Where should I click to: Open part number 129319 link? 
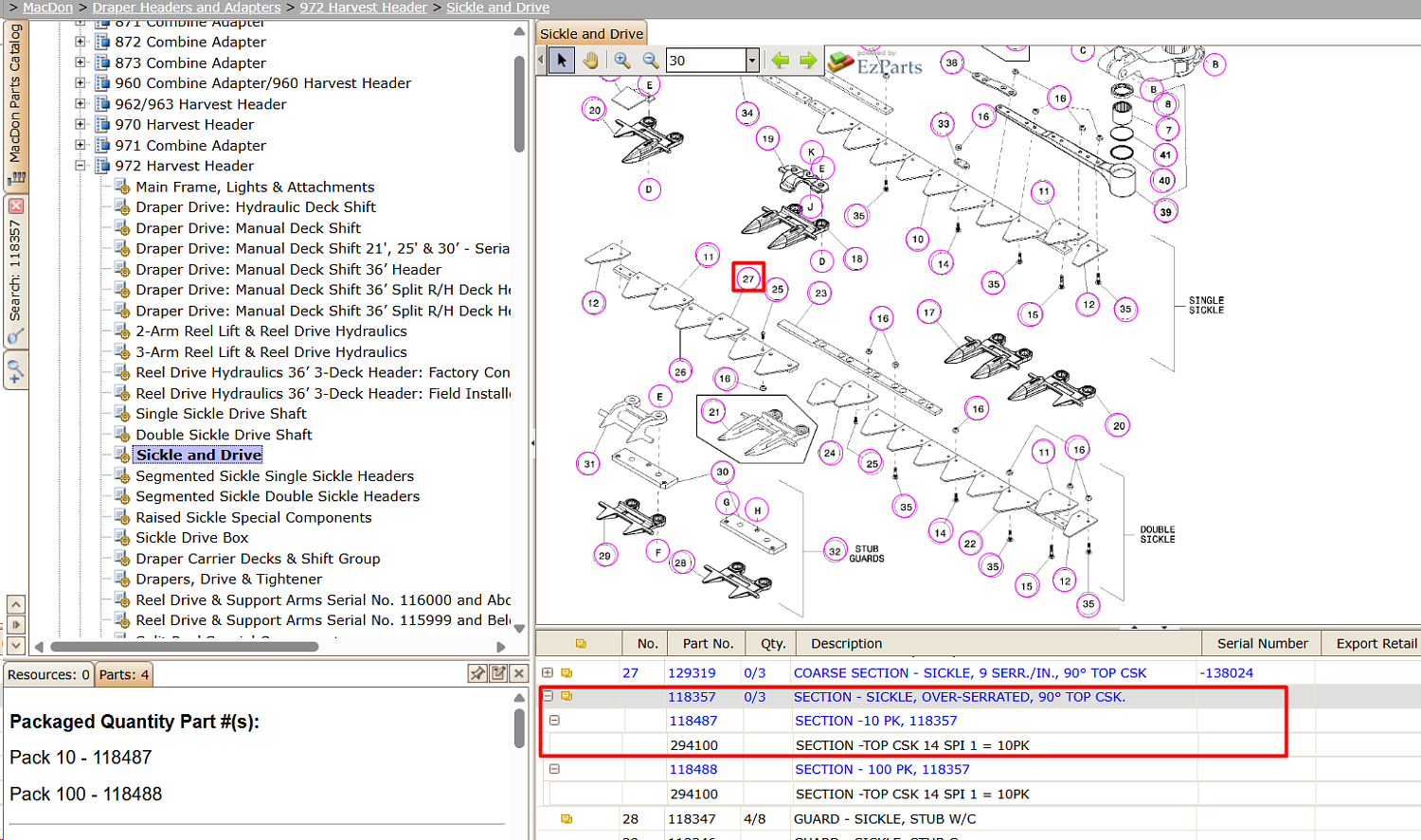pyautogui.click(x=692, y=673)
